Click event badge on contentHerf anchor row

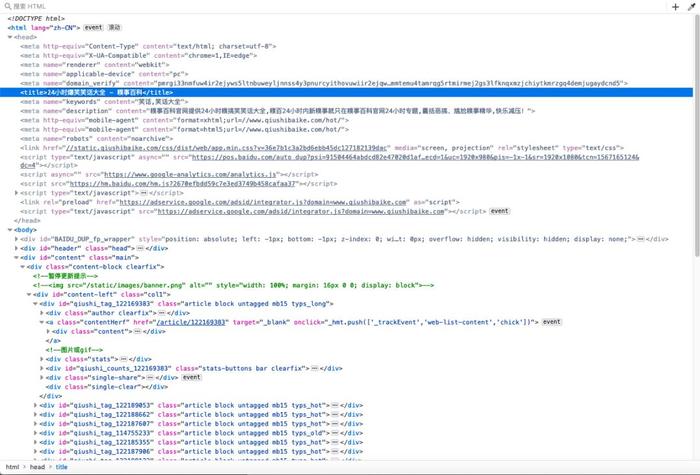(x=551, y=322)
